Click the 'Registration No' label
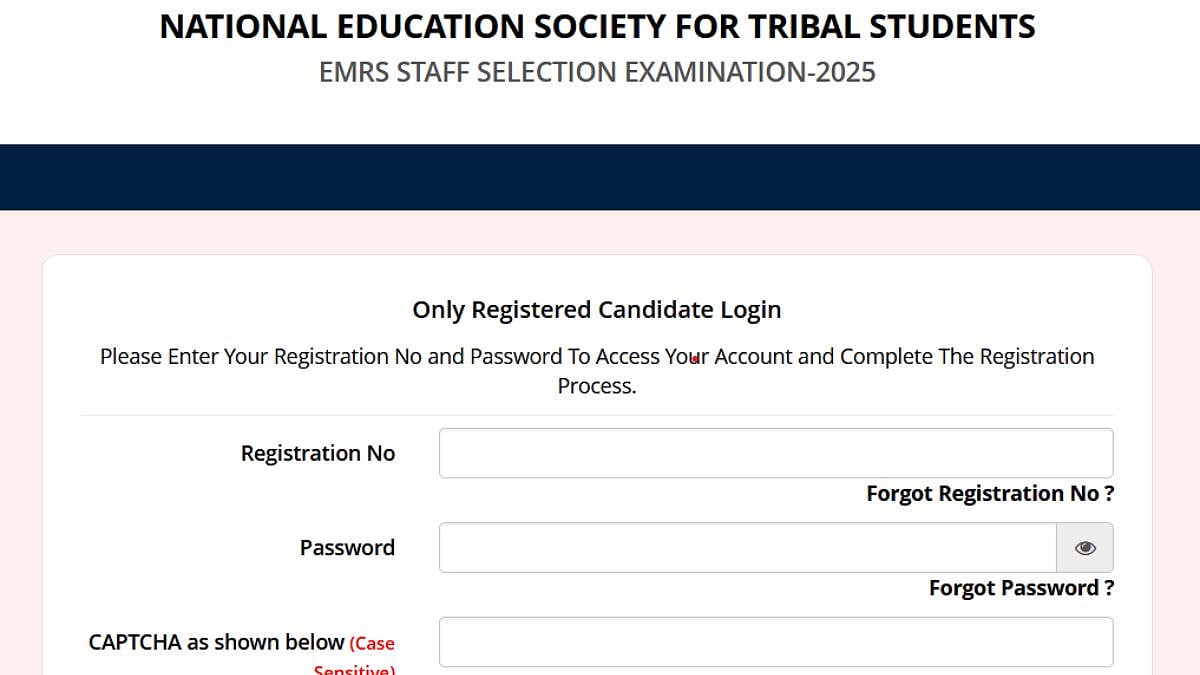The width and height of the screenshot is (1200, 675). coord(317,453)
